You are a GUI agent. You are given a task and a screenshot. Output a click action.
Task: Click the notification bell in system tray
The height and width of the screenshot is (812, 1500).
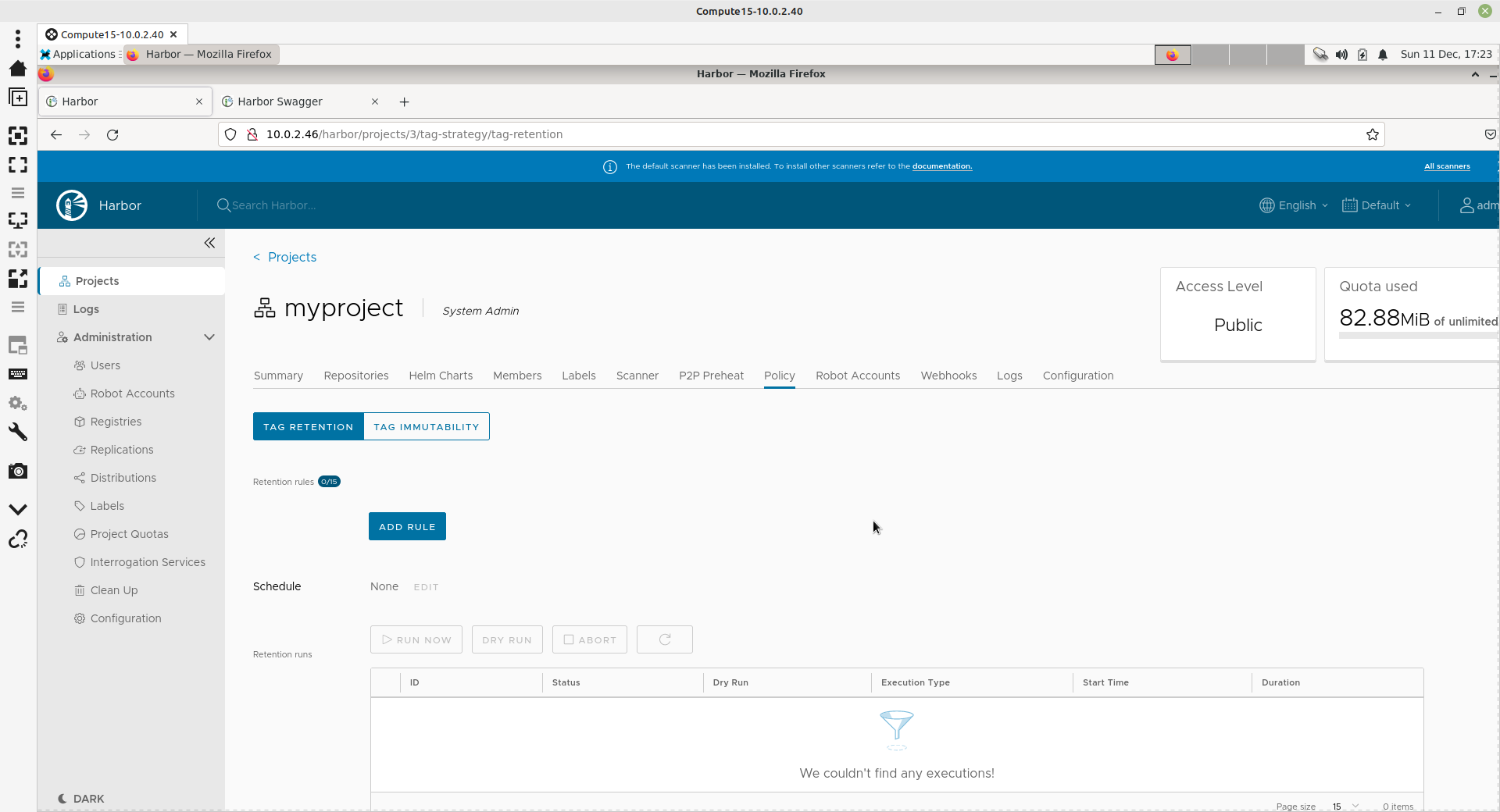click(x=1383, y=54)
